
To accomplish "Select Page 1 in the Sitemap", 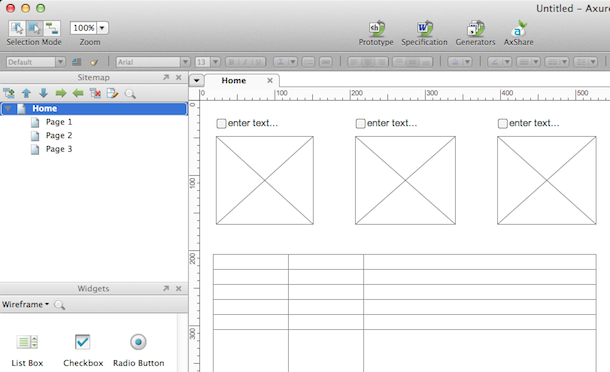I will pos(59,122).
